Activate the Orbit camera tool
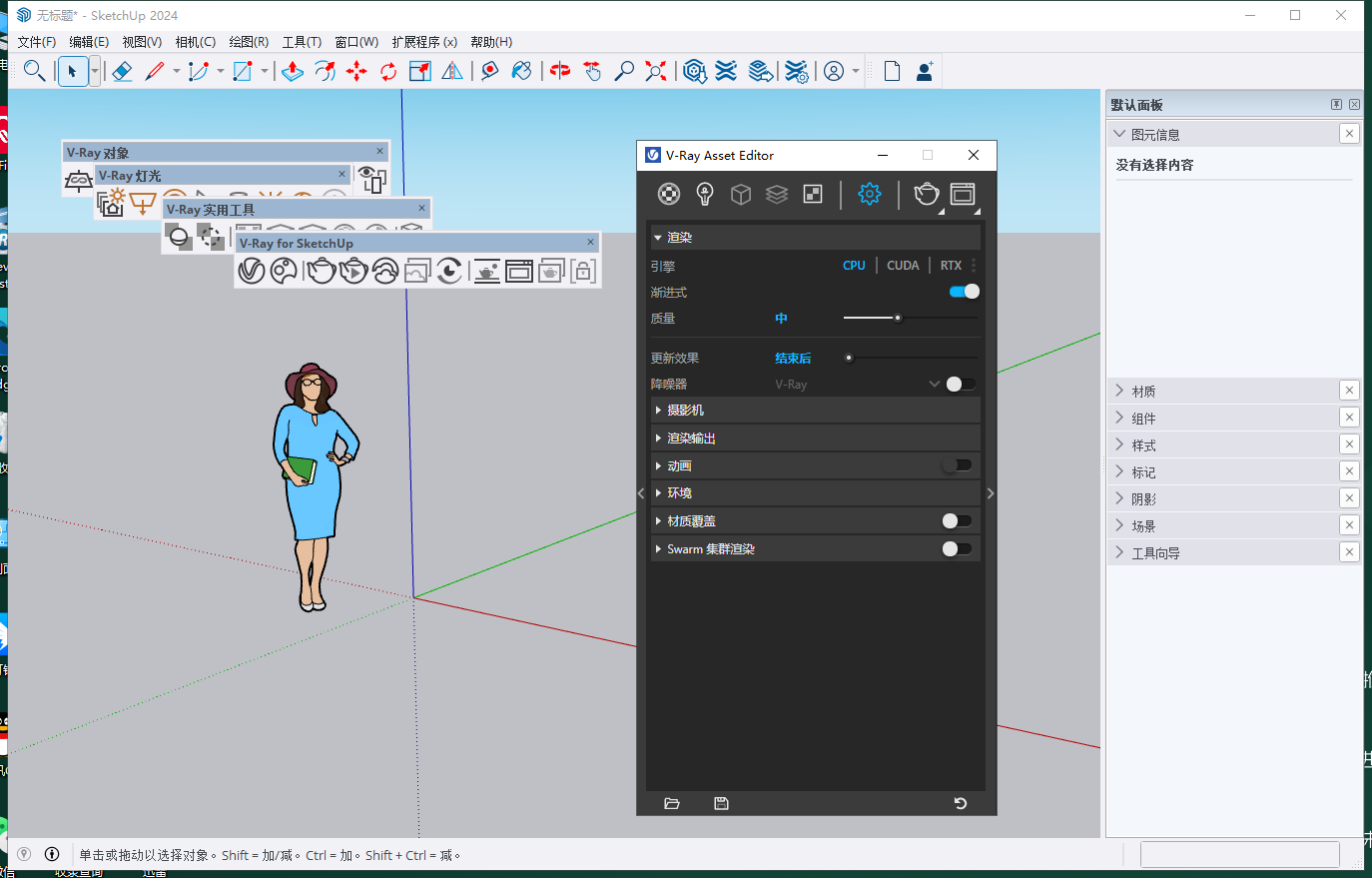 click(560, 71)
